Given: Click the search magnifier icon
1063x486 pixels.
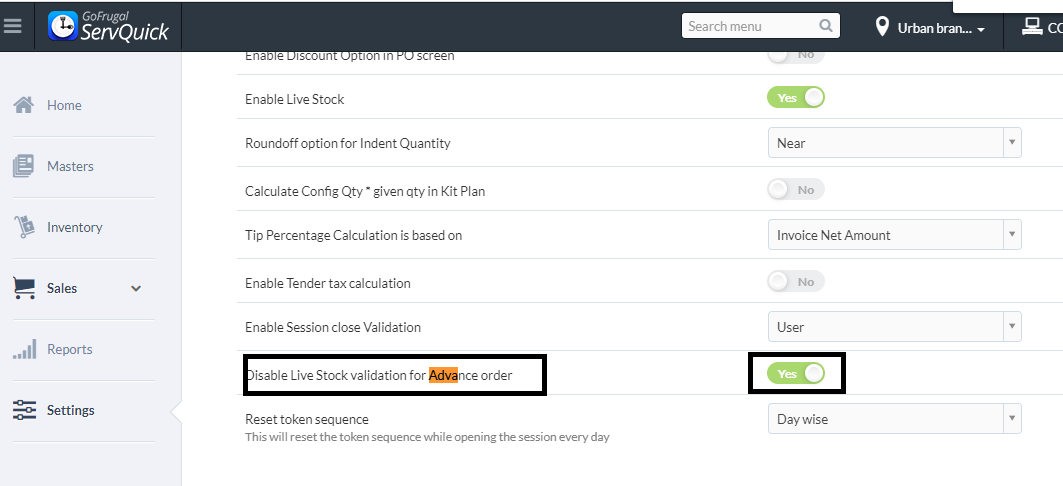Looking at the screenshot, I should click(826, 26).
